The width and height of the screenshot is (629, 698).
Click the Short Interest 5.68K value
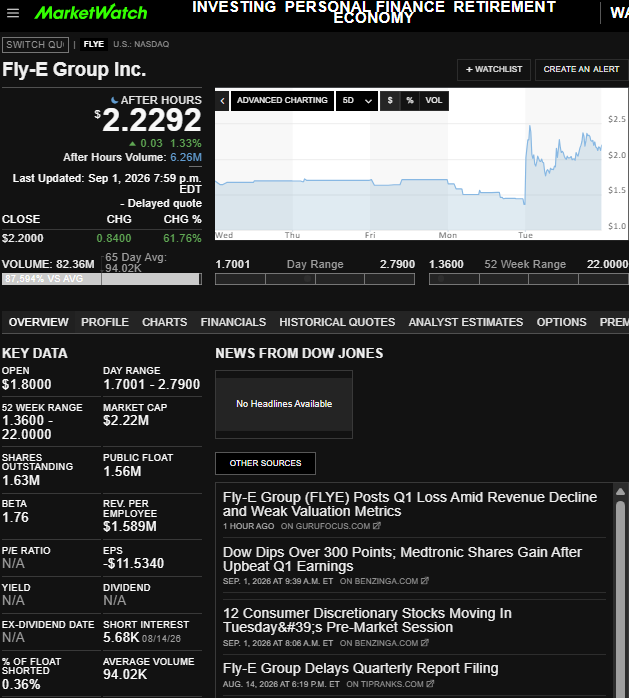click(x=122, y=637)
